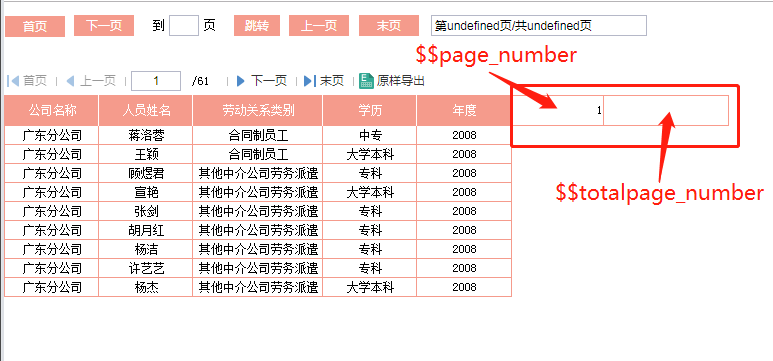773x361 pixels.
Task: Click the toolbar current page box showing 1
Action: (x=156, y=81)
